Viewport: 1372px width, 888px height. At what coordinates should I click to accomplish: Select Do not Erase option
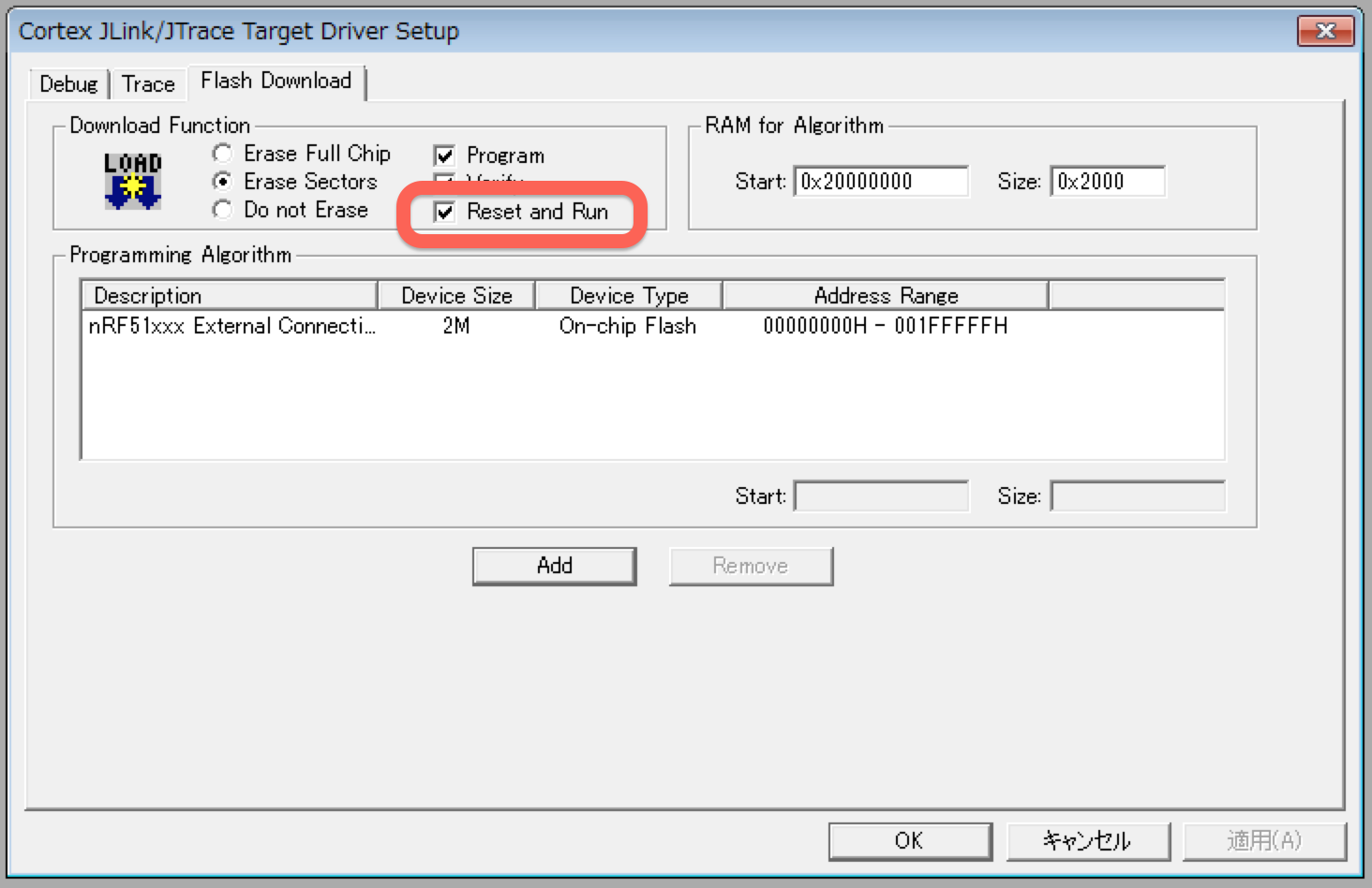(223, 210)
